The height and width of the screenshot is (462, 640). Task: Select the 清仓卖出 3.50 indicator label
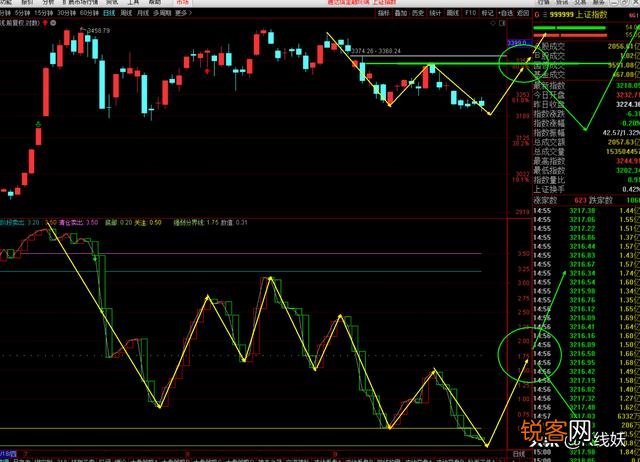pyautogui.click(x=78, y=222)
